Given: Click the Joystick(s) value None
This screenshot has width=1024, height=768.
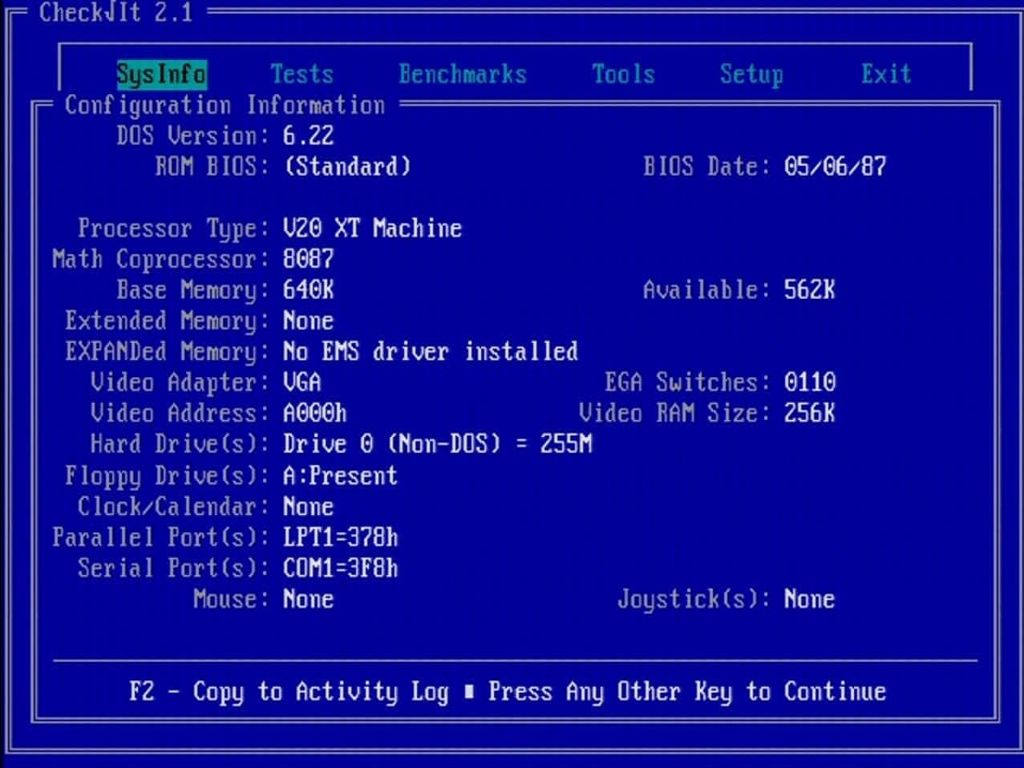Looking at the screenshot, I should pos(809,600).
